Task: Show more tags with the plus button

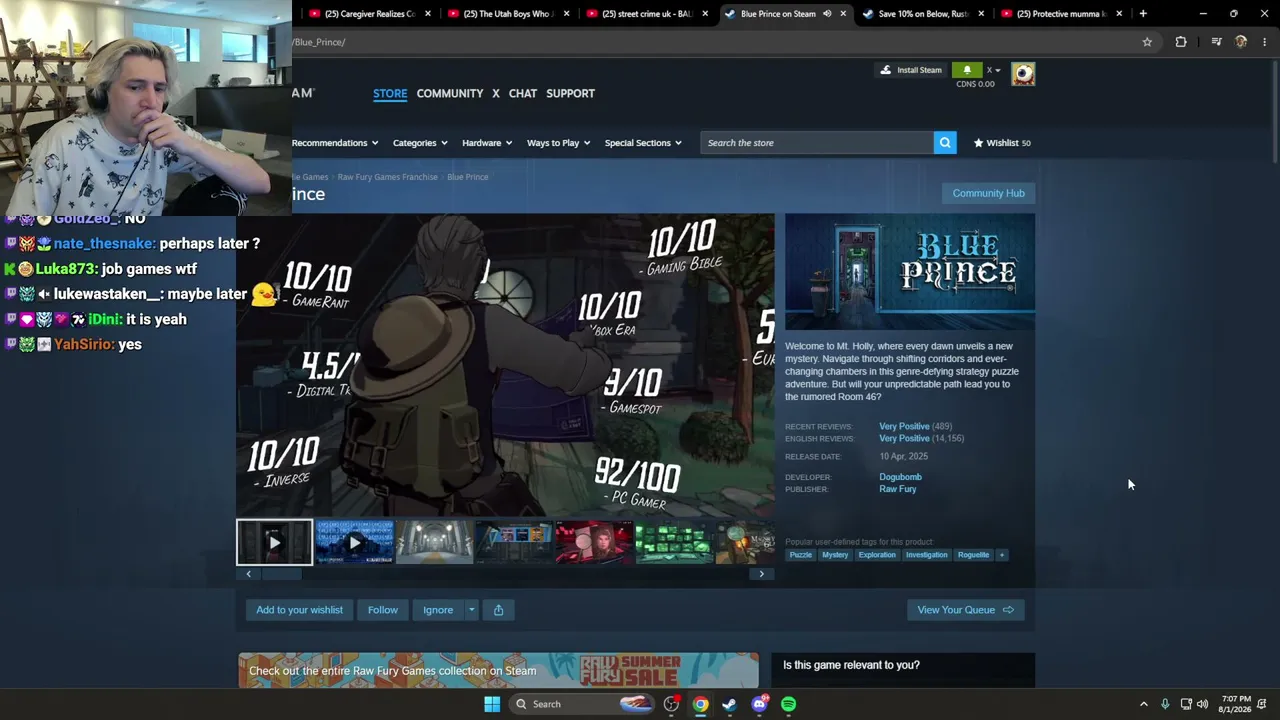Action: tap(1001, 555)
